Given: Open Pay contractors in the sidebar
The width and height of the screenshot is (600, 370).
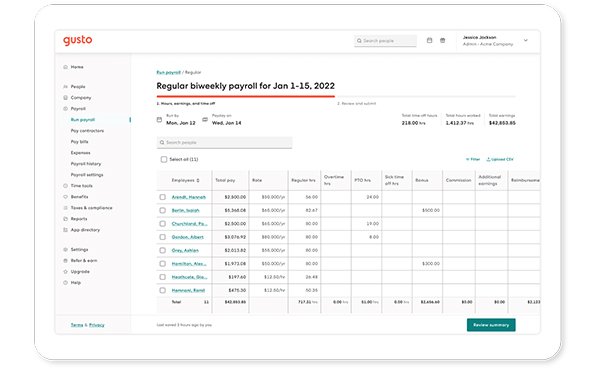Looking at the screenshot, I should pos(87,131).
